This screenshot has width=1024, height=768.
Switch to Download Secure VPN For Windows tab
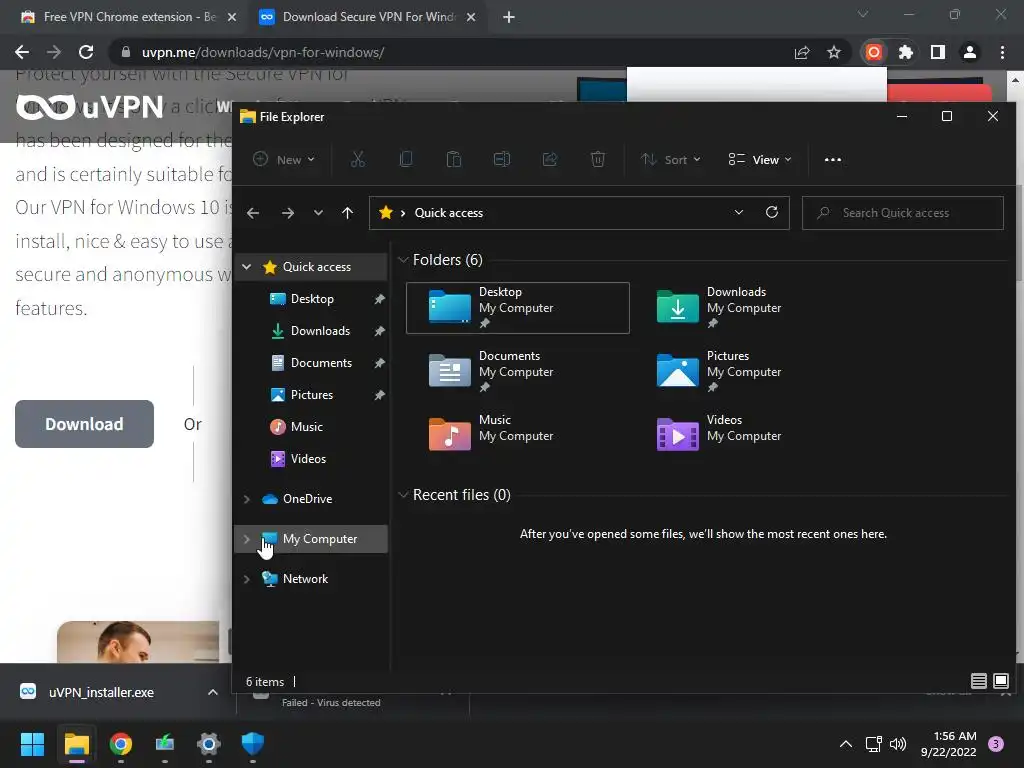[368, 17]
